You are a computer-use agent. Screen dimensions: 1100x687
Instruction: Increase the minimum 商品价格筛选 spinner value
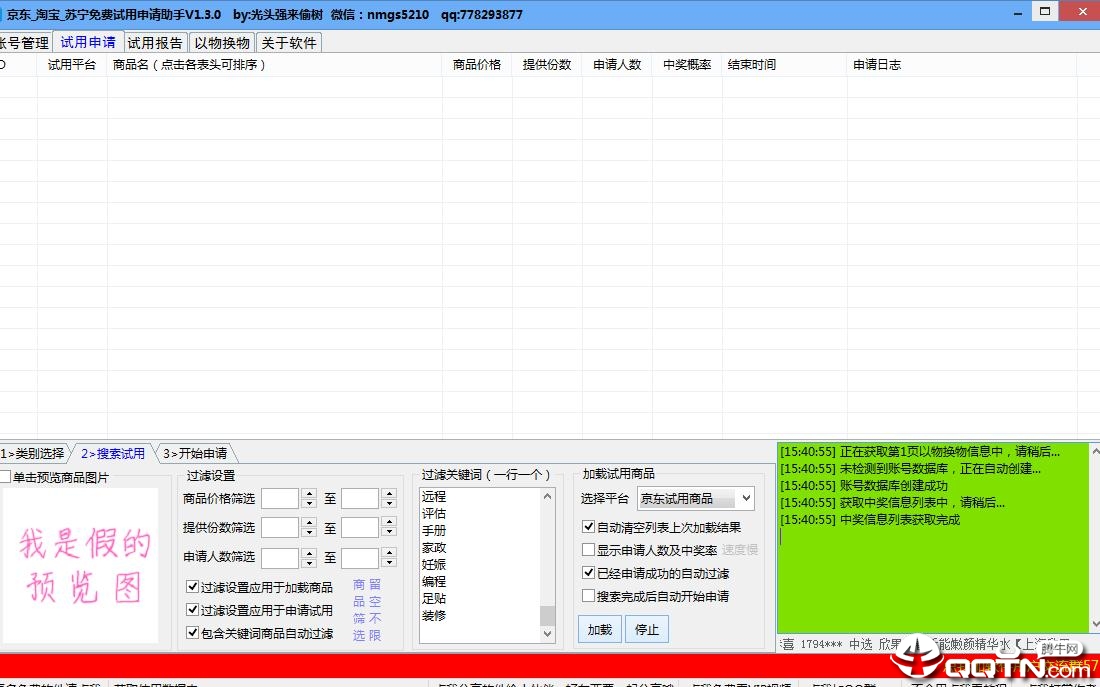coord(309,493)
